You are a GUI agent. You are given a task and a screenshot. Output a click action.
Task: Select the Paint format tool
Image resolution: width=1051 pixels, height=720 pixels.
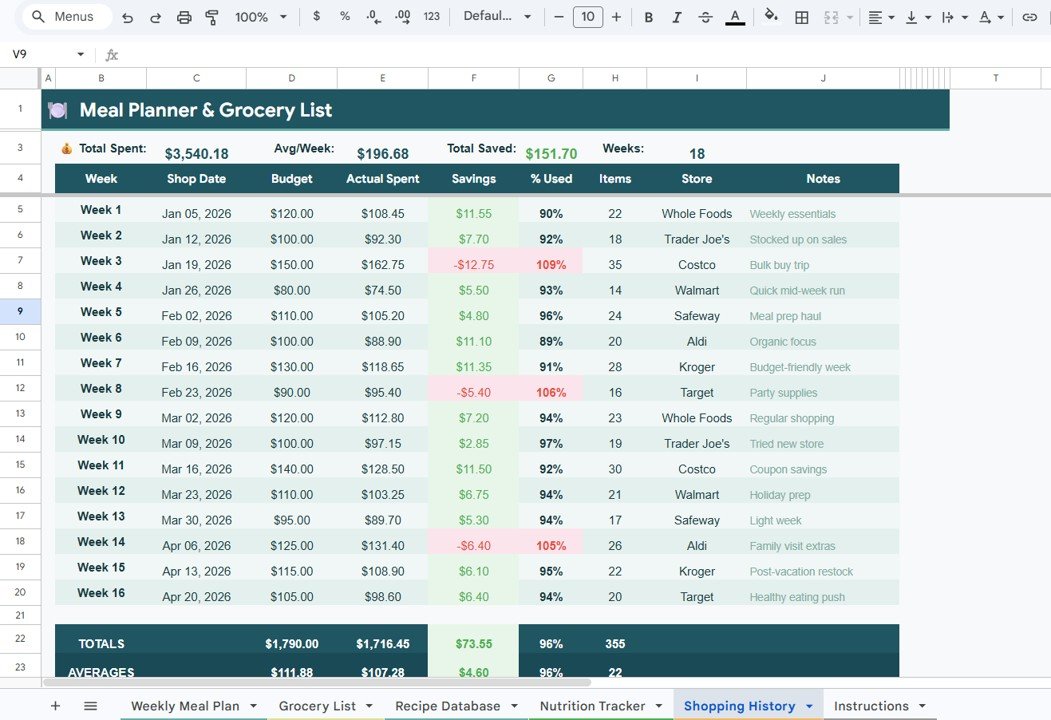pyautogui.click(x=212, y=17)
